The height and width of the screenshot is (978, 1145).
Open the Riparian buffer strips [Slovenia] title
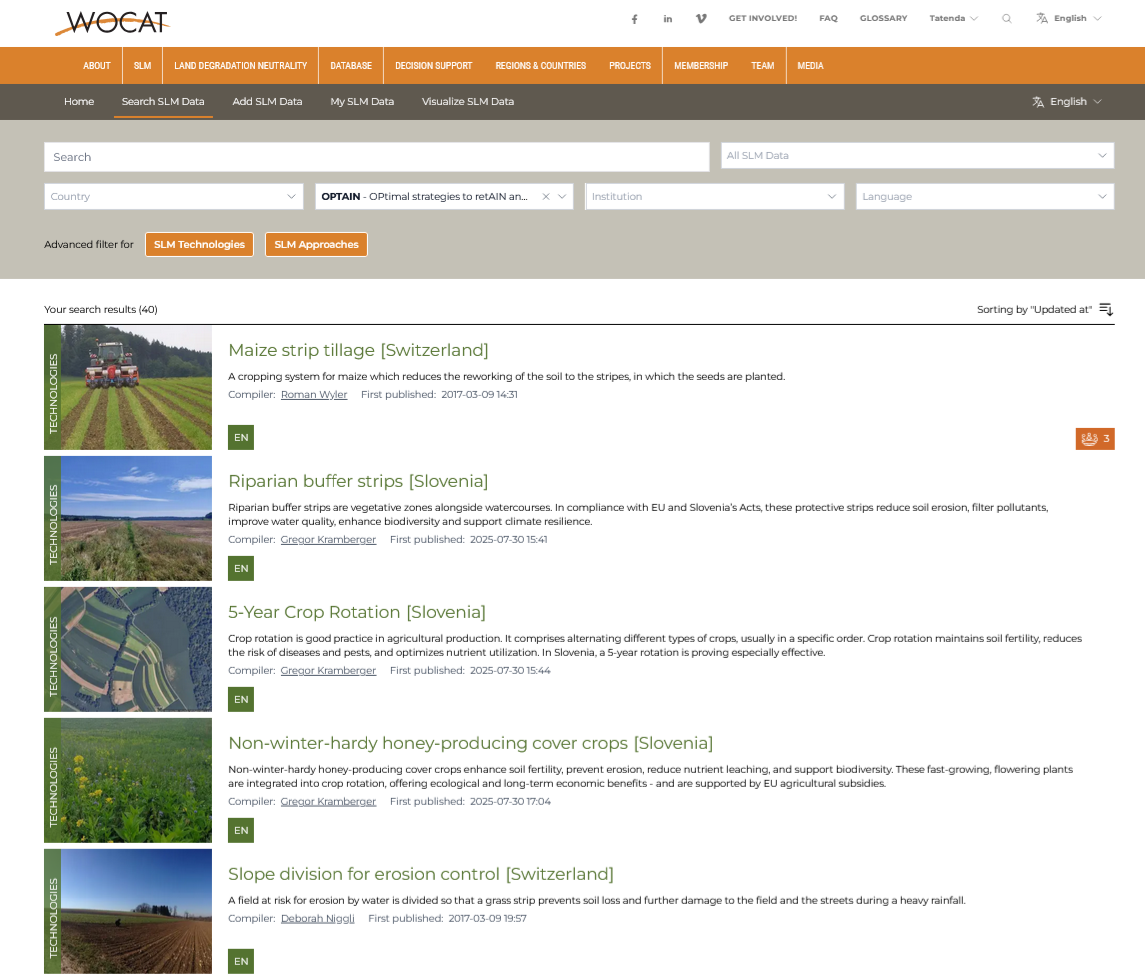(x=358, y=481)
